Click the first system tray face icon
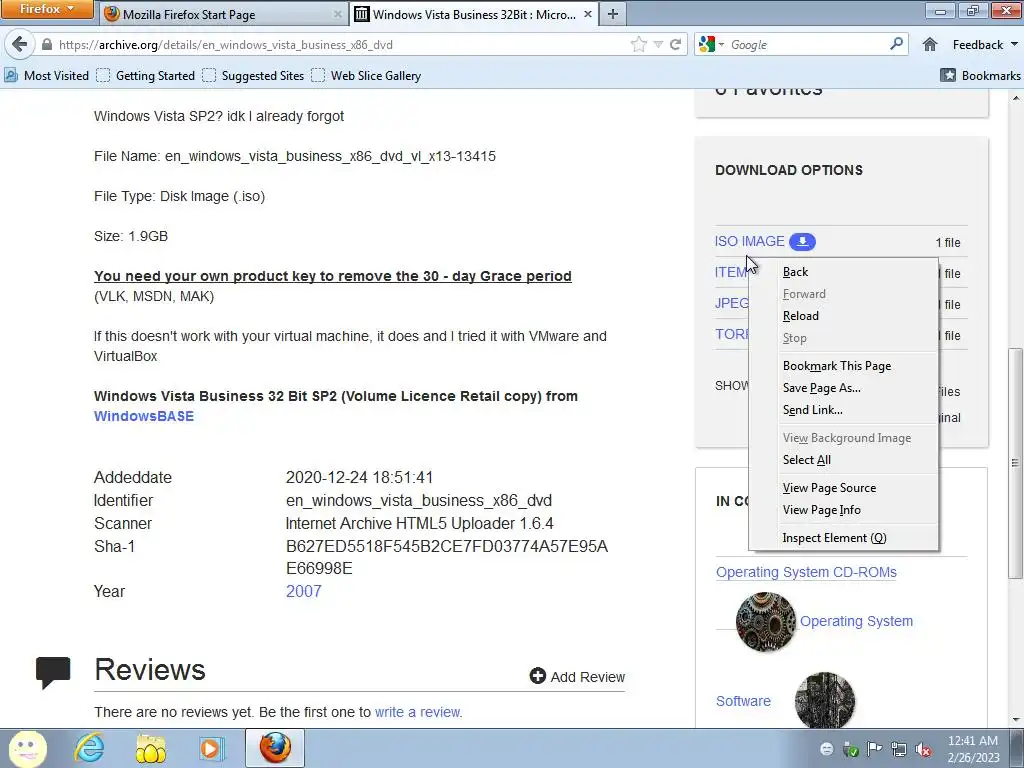The height and width of the screenshot is (768, 1024). click(826, 749)
